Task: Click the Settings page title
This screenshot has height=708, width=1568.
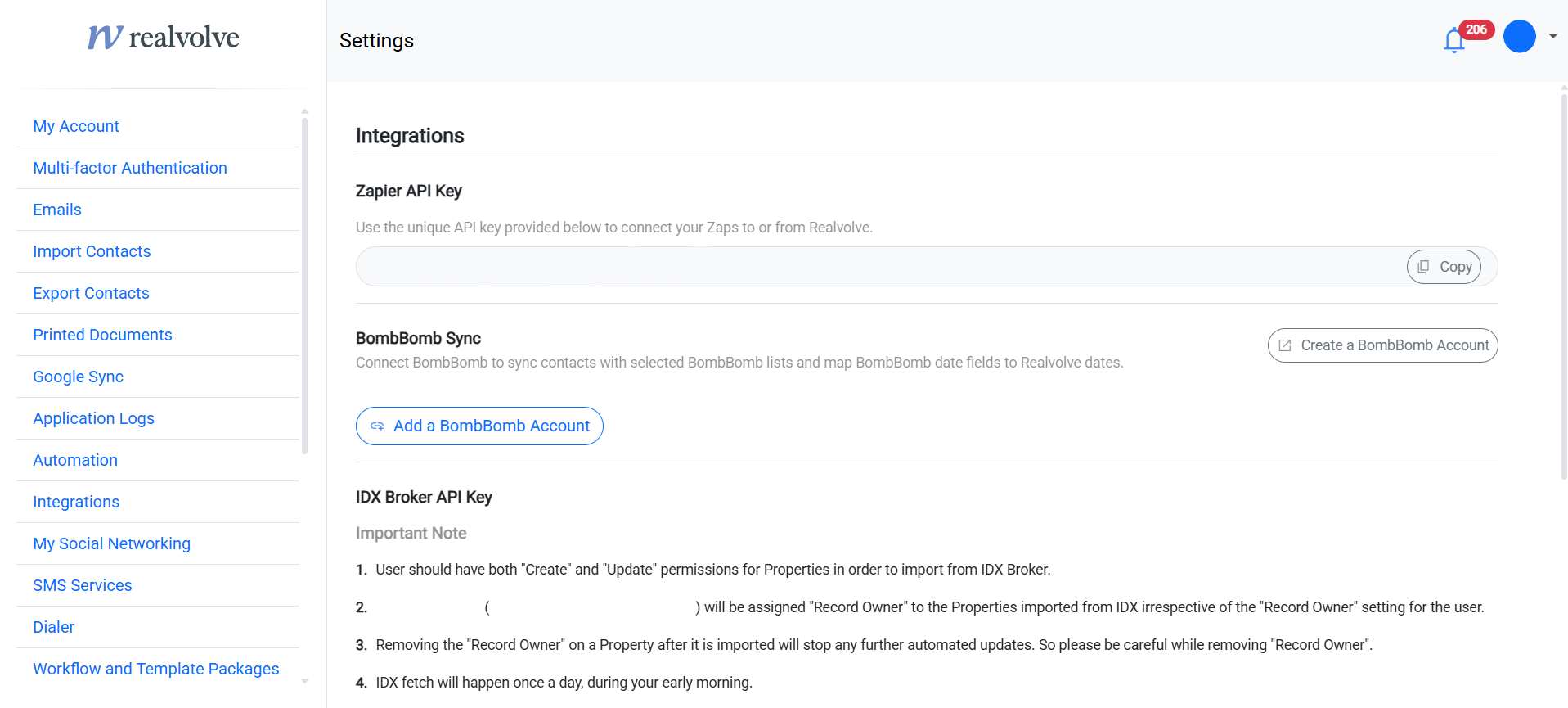Action: (376, 41)
